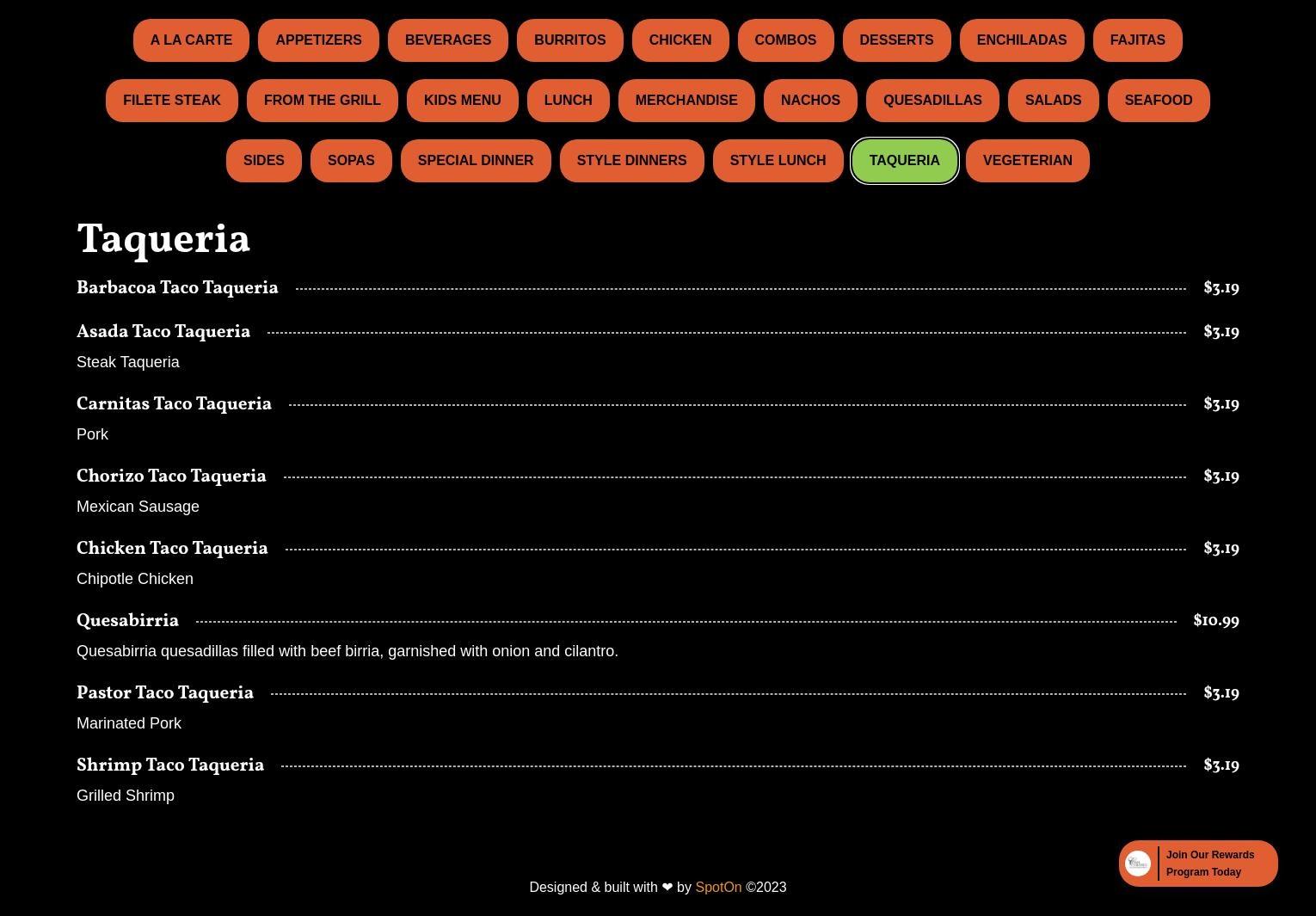The height and width of the screenshot is (916, 1316).
Task: Click Join Our Rewards Program Today button
Action: tap(1198, 864)
